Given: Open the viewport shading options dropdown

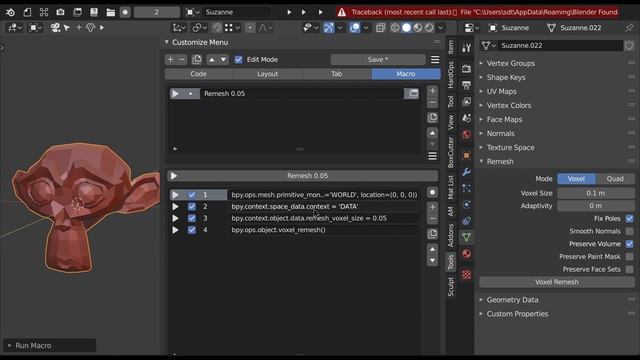Looking at the screenshot, I should point(440,28).
